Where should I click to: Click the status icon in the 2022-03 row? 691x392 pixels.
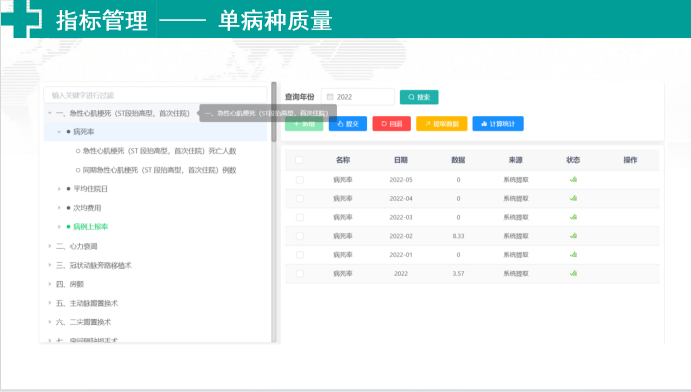coord(573,217)
